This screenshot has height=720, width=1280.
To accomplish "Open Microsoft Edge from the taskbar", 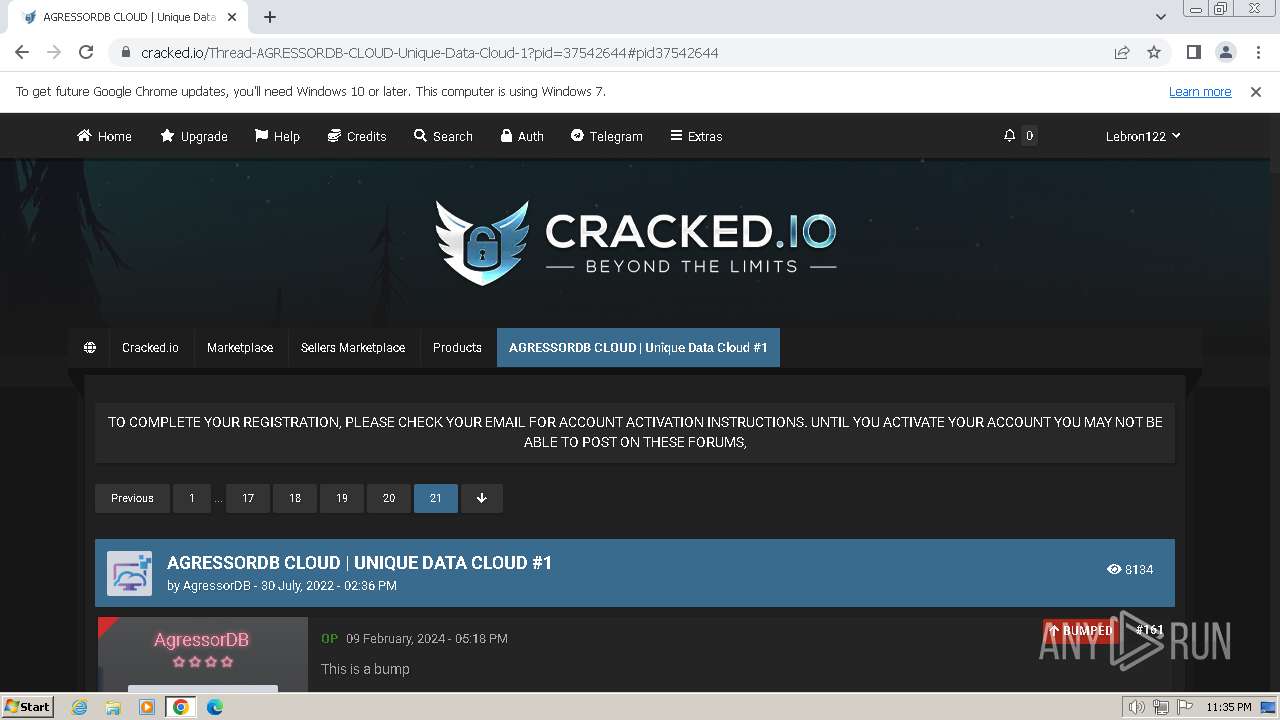I will (x=214, y=707).
